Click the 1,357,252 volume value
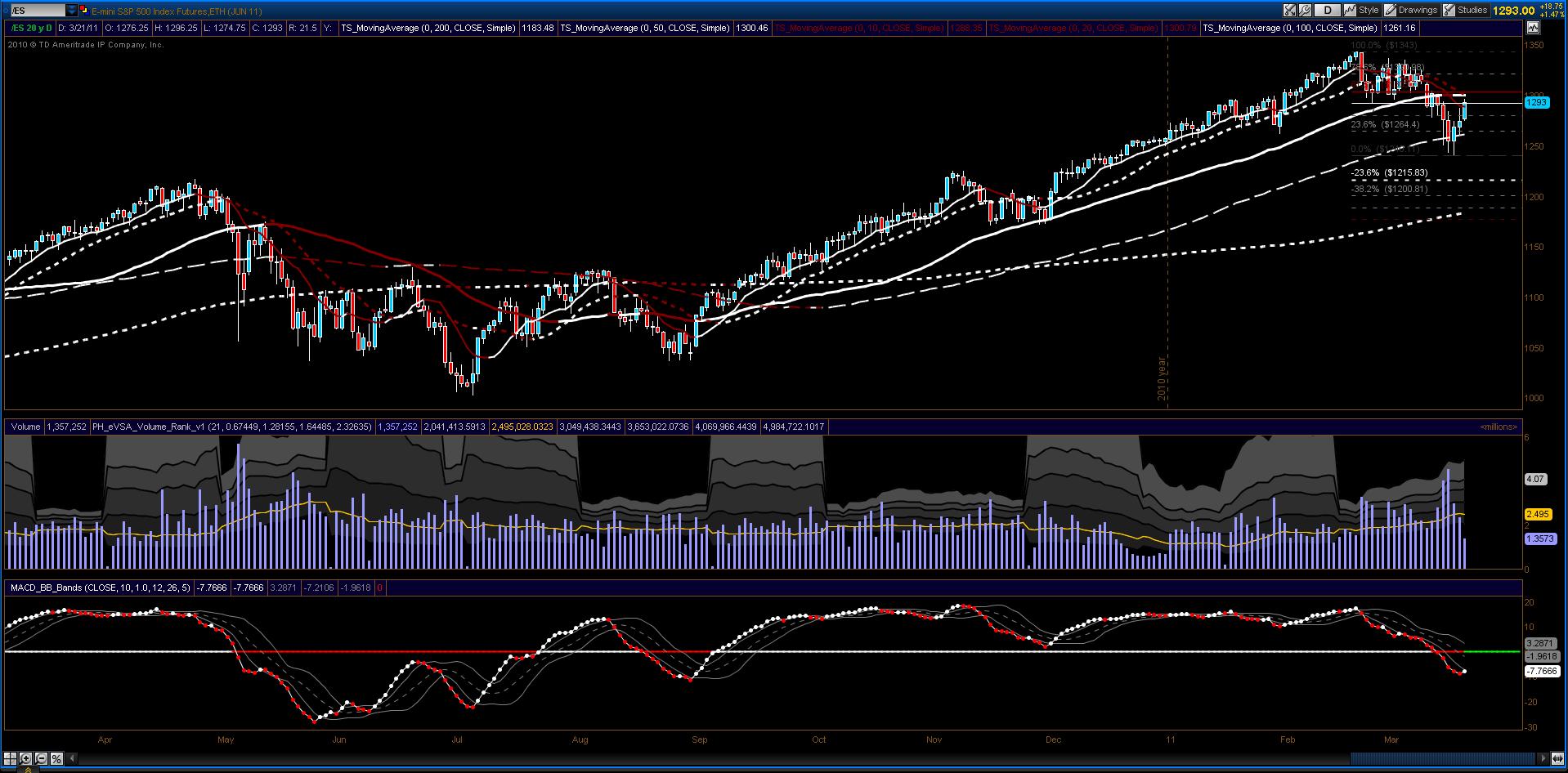 click(66, 427)
